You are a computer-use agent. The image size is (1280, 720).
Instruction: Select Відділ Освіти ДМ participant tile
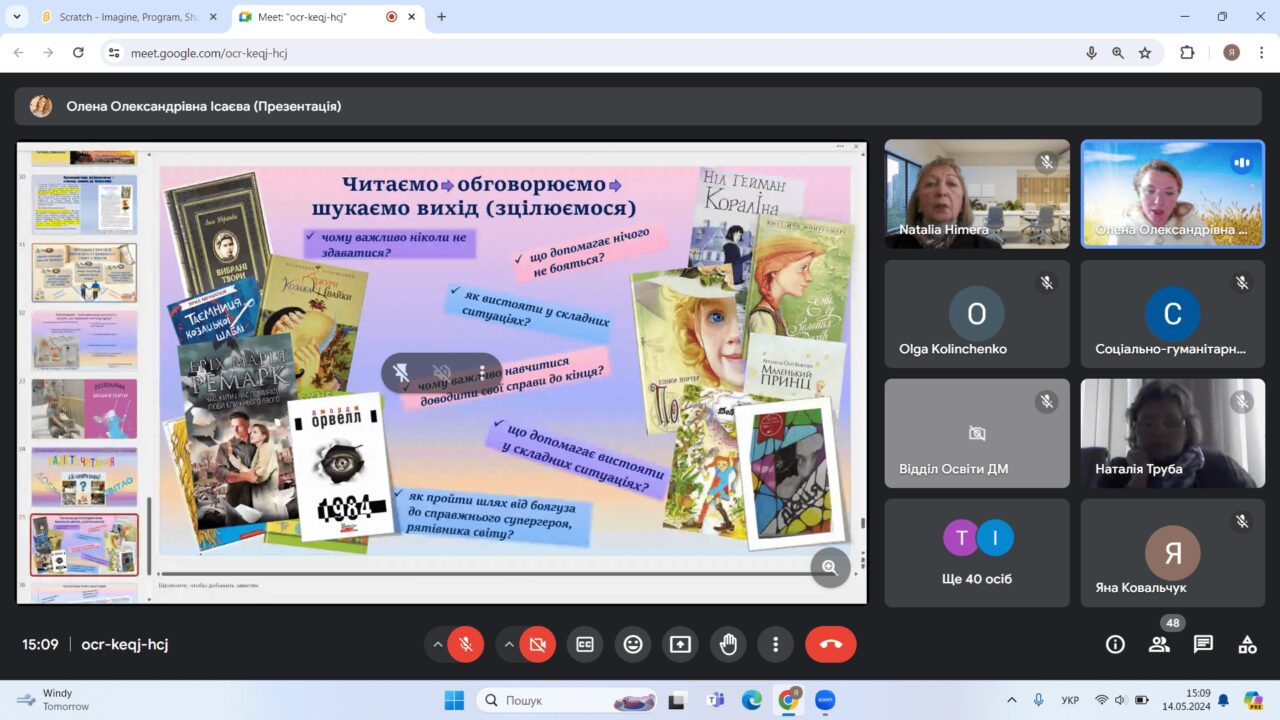(977, 433)
